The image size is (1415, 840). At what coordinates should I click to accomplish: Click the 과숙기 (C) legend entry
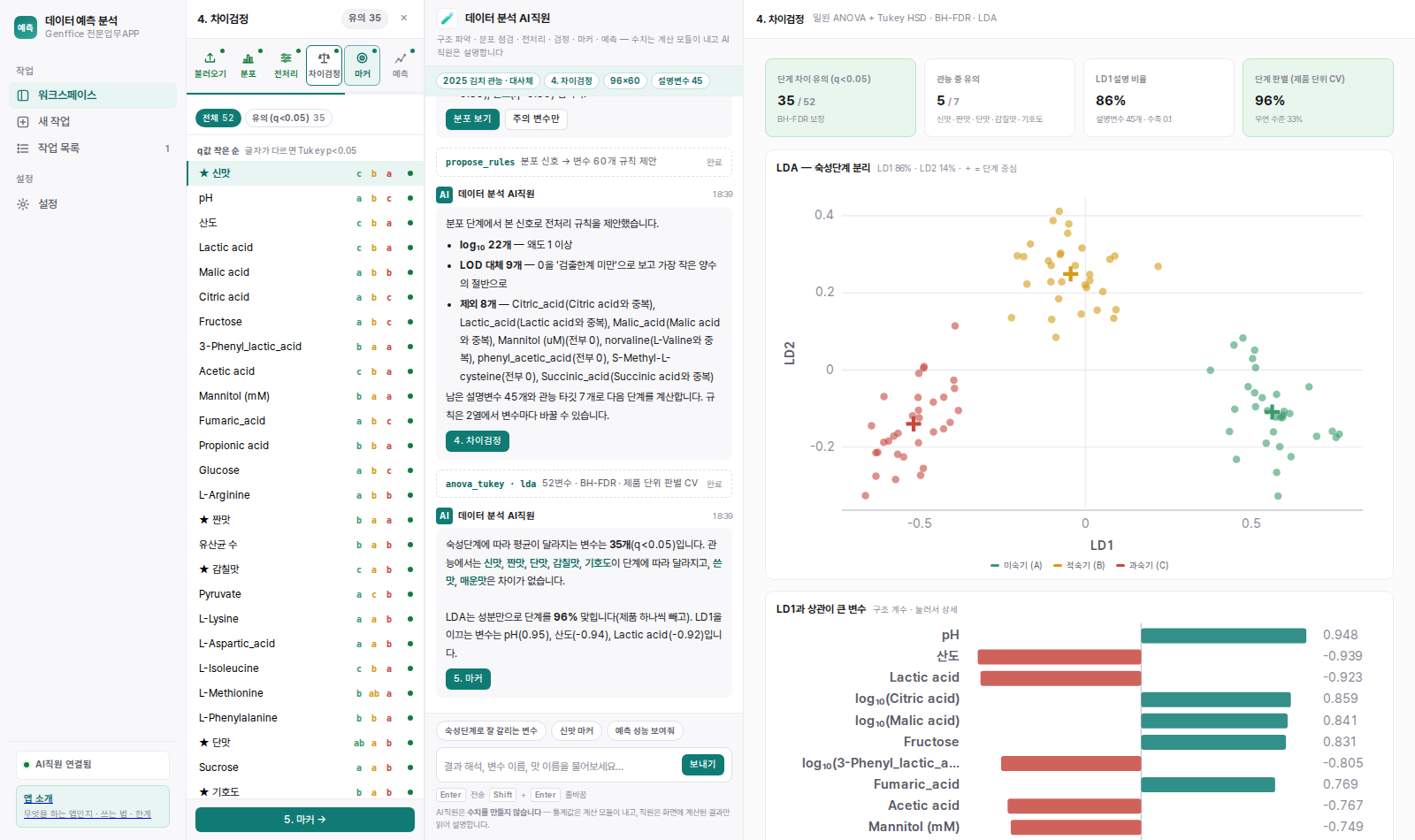click(1143, 566)
